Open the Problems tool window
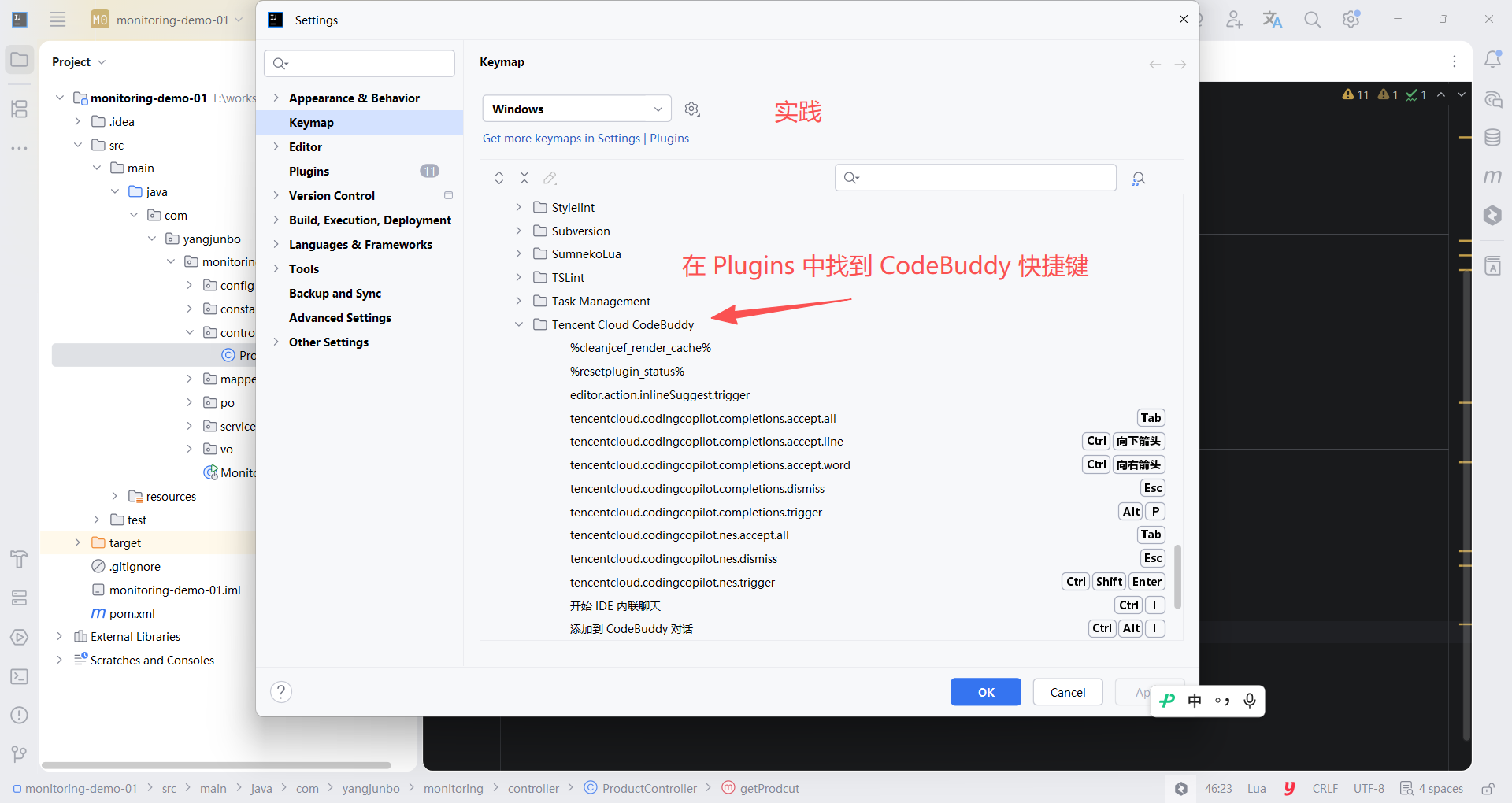This screenshot has height=803, width=1512. click(20, 715)
